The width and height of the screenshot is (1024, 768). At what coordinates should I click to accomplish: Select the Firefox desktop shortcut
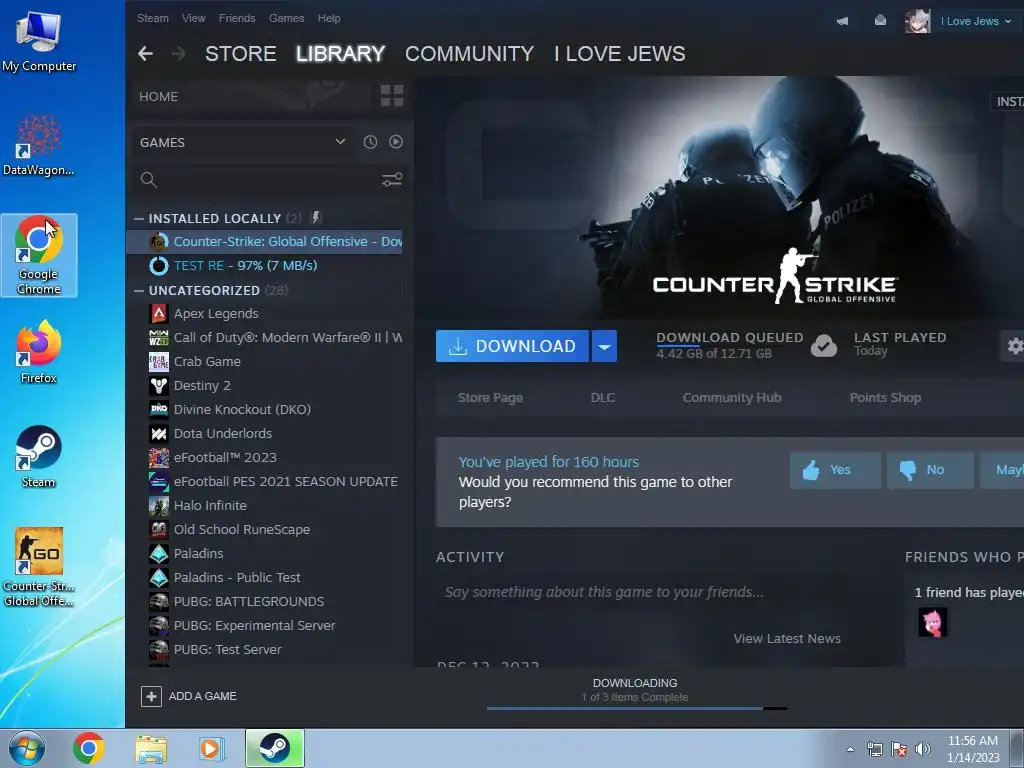pyautogui.click(x=39, y=353)
